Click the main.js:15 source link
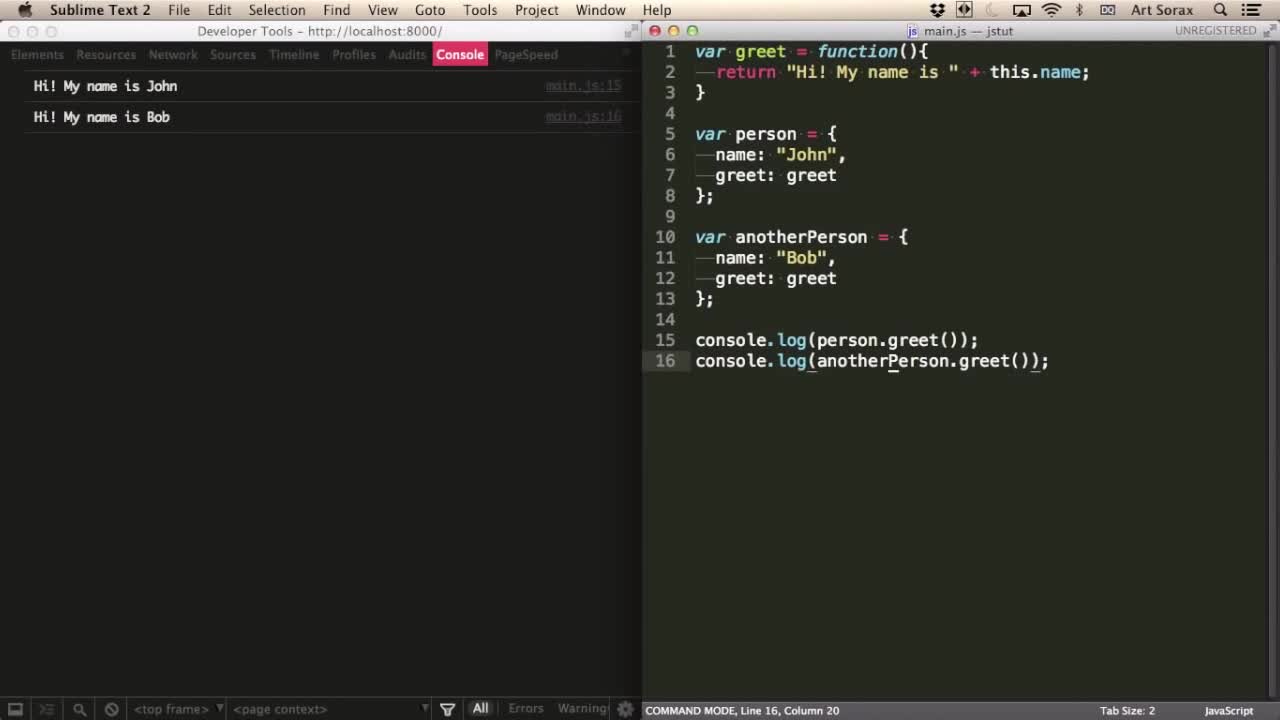The image size is (1280, 720). 583,86
